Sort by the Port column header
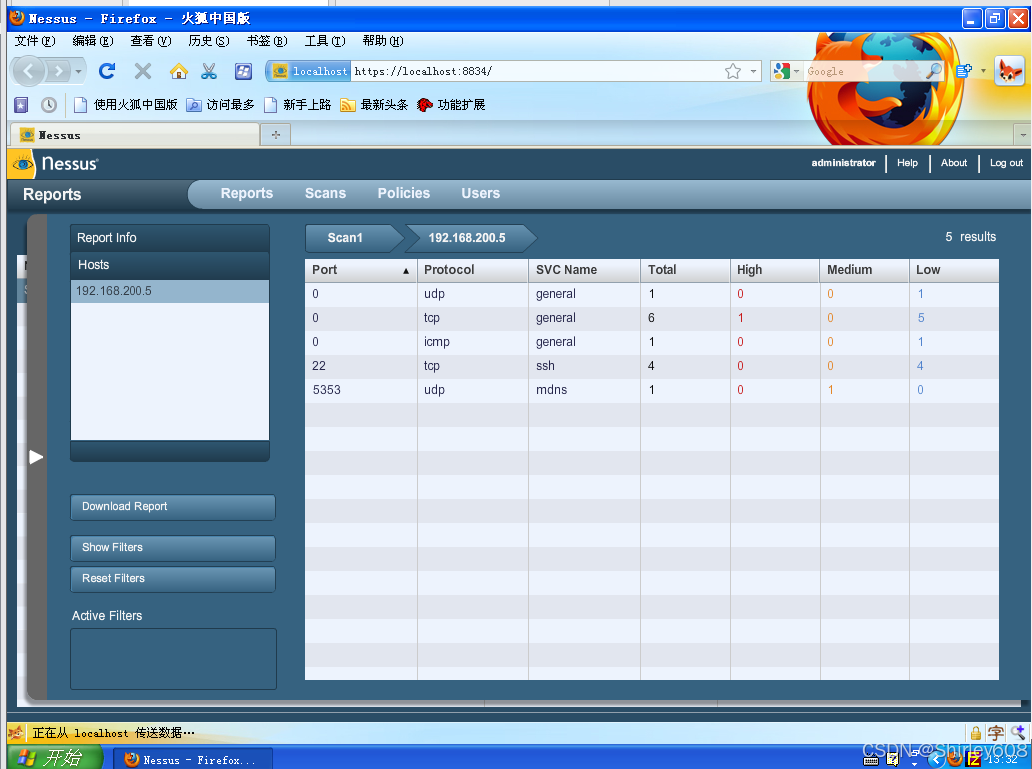The width and height of the screenshot is (1032, 769). [x=361, y=270]
